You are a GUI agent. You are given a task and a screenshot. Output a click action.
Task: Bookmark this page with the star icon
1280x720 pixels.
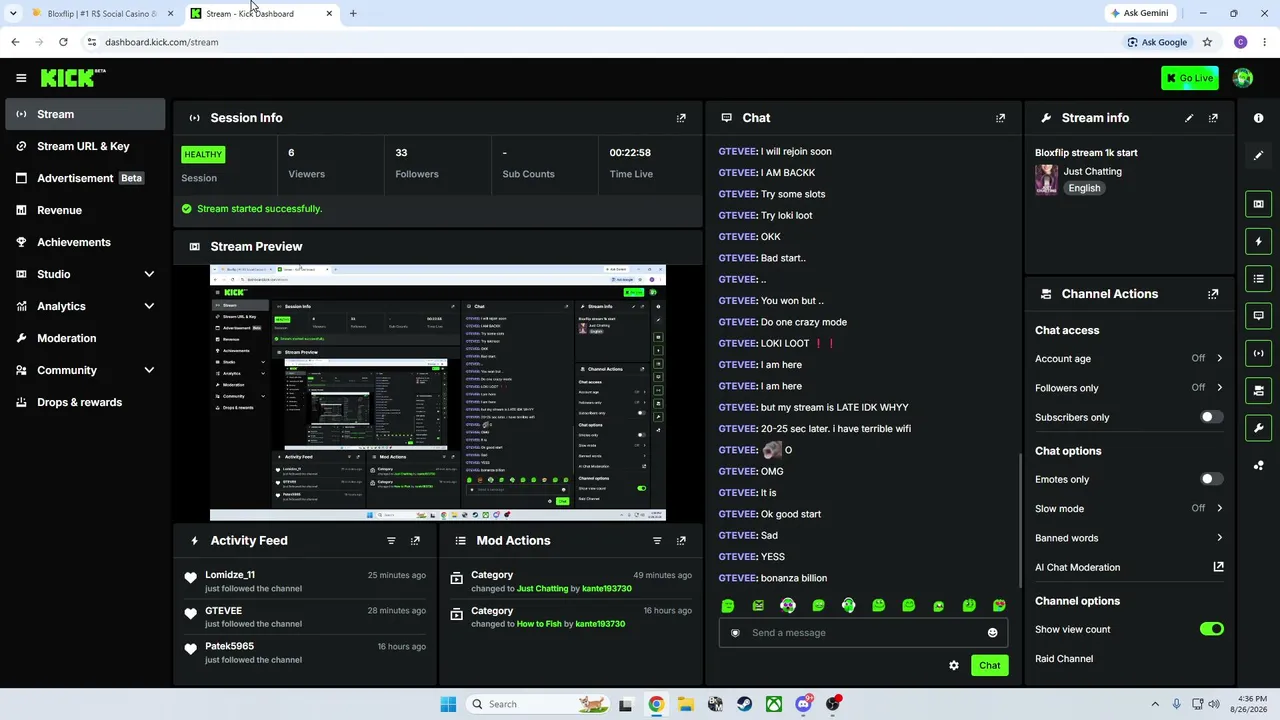point(1207,42)
